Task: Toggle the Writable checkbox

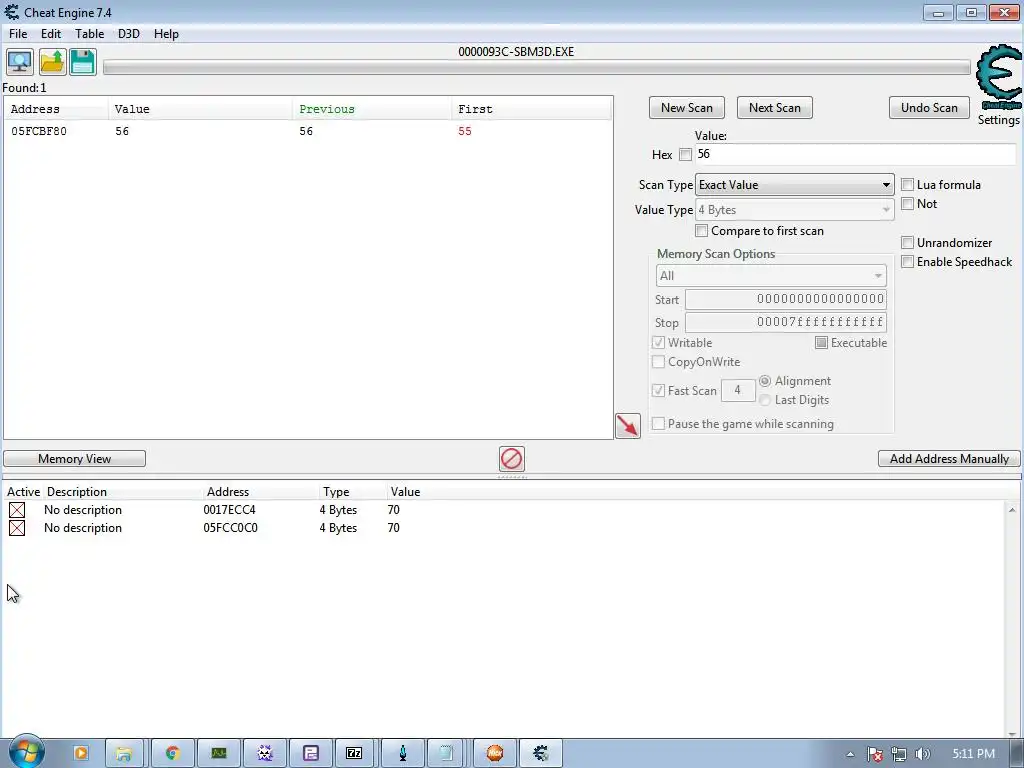Action: point(658,343)
